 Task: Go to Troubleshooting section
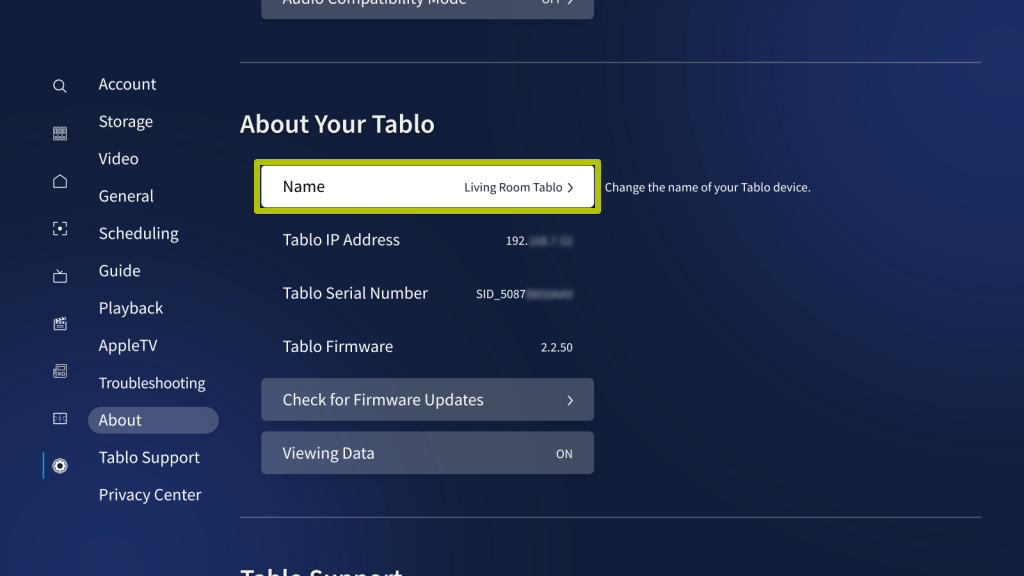tap(152, 383)
